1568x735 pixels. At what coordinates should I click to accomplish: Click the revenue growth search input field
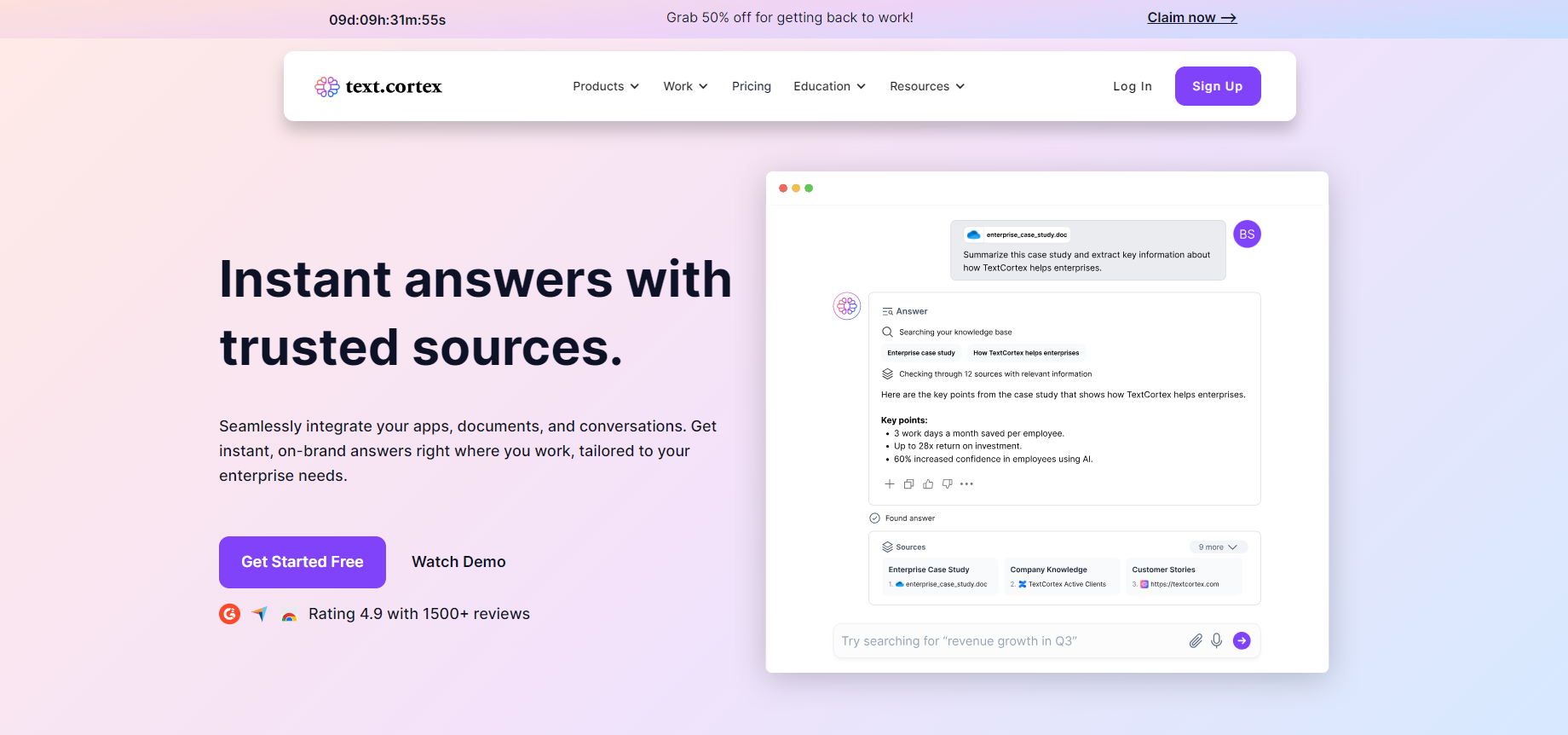point(1010,641)
